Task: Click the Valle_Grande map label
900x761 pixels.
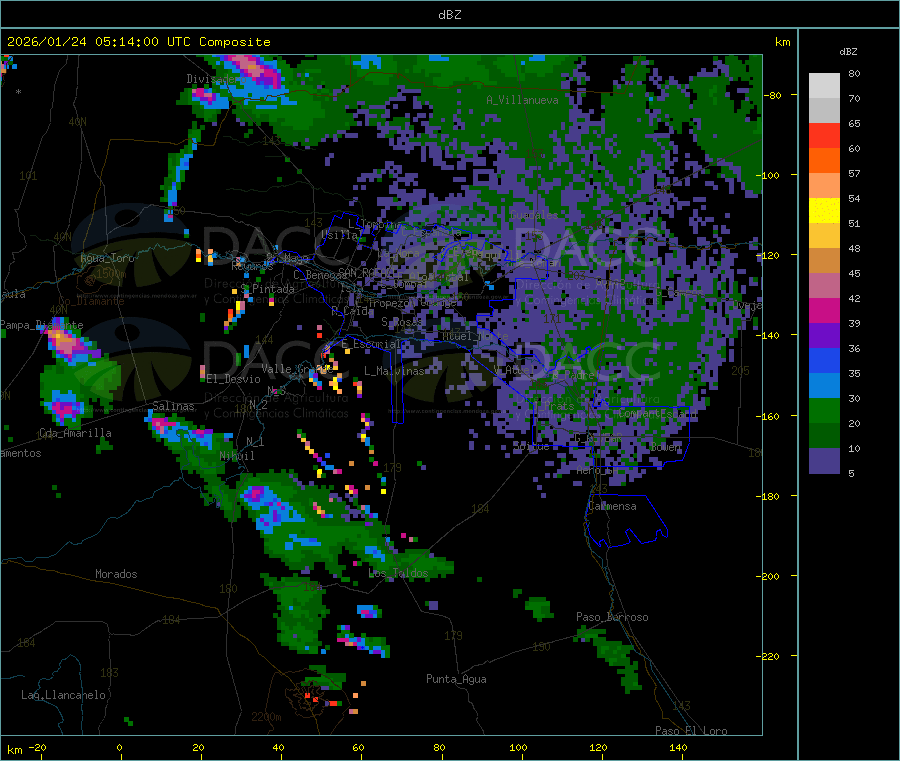Action: tap(297, 369)
